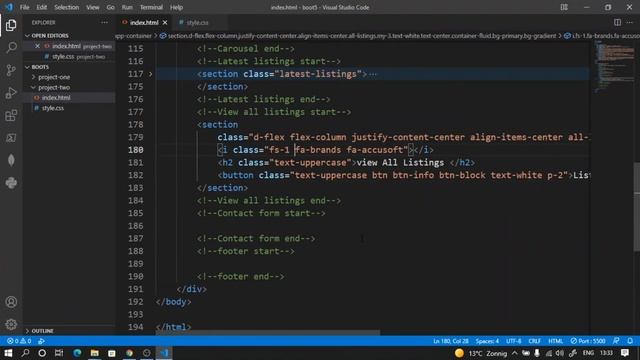Close index.html in Open Editors list
This screenshot has width=640, height=360.
click(x=37, y=46)
